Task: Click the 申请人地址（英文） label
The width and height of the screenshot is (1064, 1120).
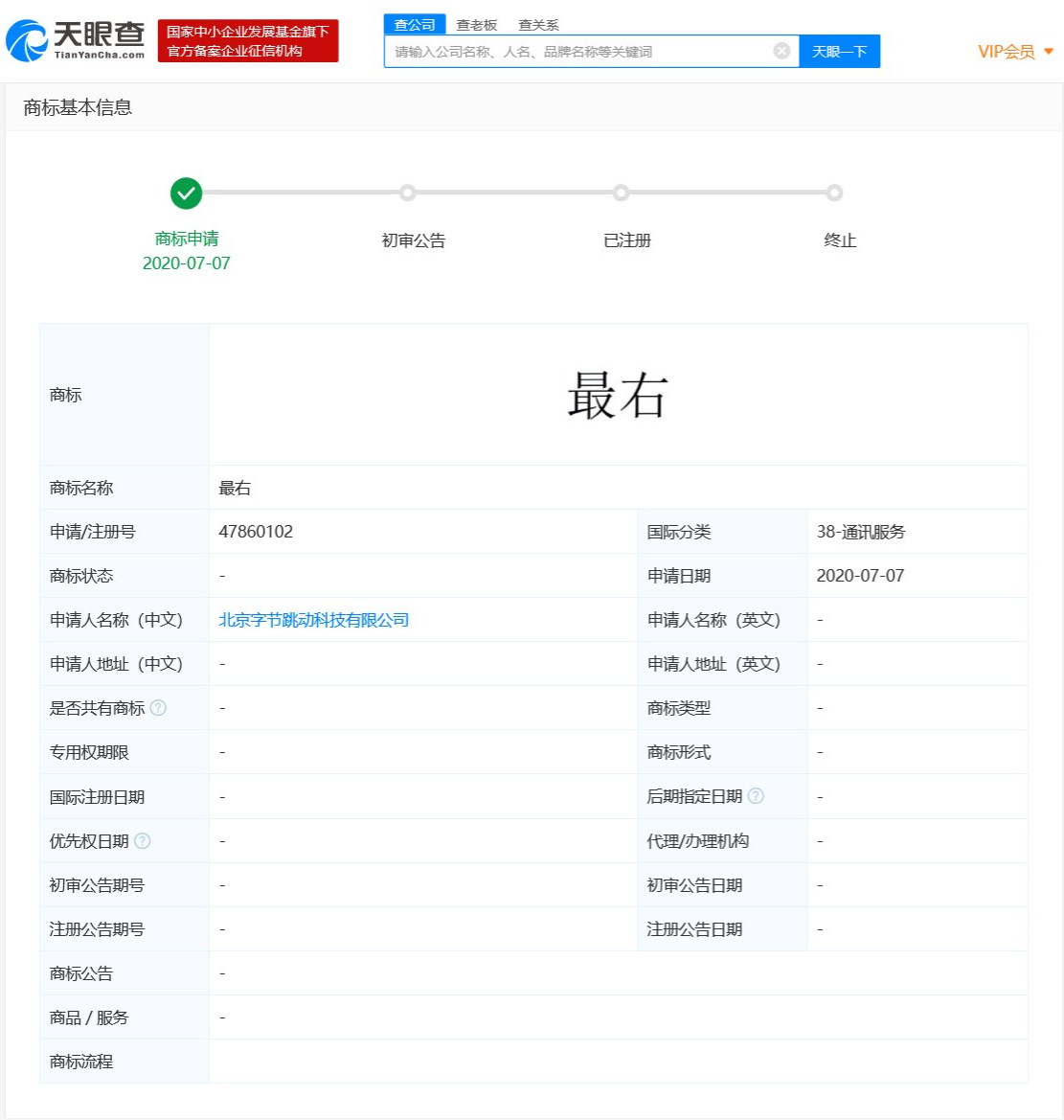Action: pos(713,664)
